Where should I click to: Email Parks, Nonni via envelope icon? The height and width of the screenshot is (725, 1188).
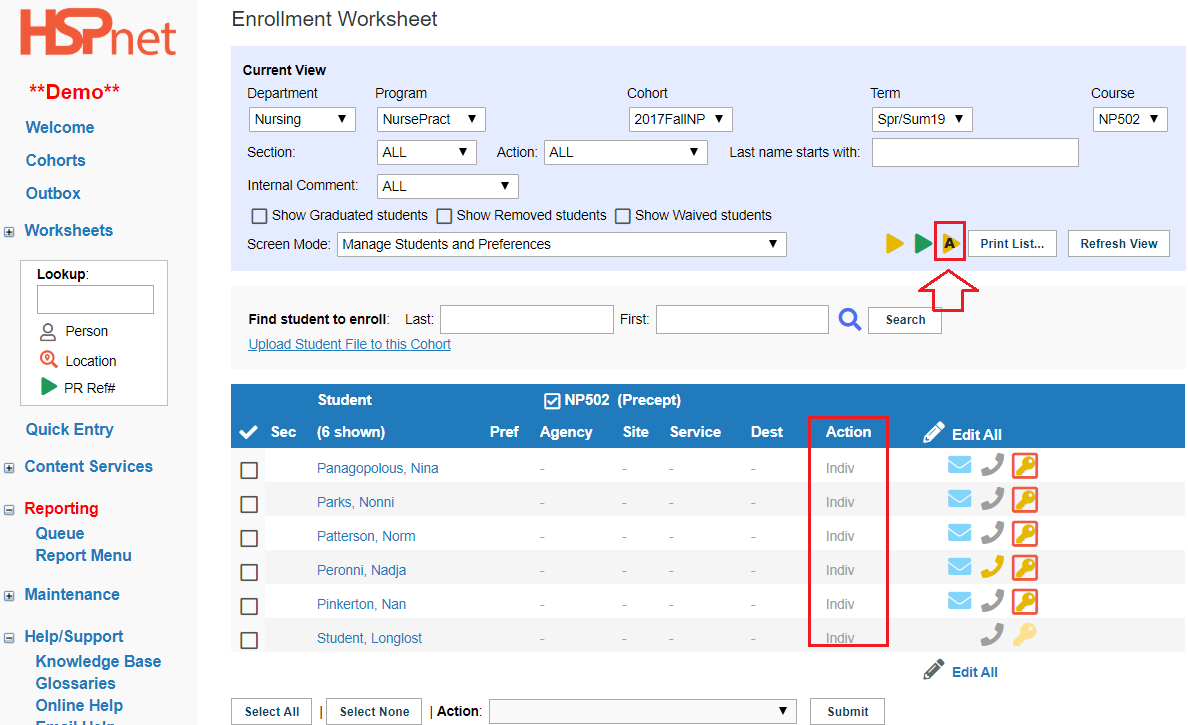pos(959,498)
